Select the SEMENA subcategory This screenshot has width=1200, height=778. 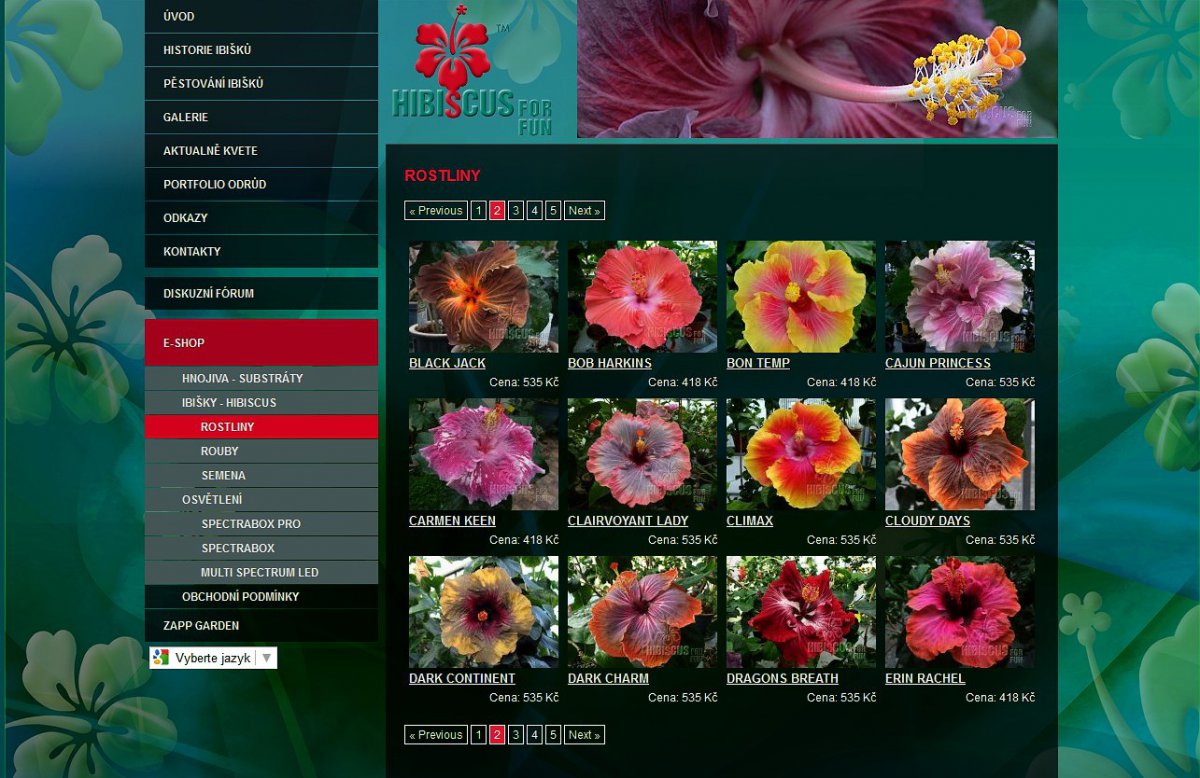tap(261, 476)
